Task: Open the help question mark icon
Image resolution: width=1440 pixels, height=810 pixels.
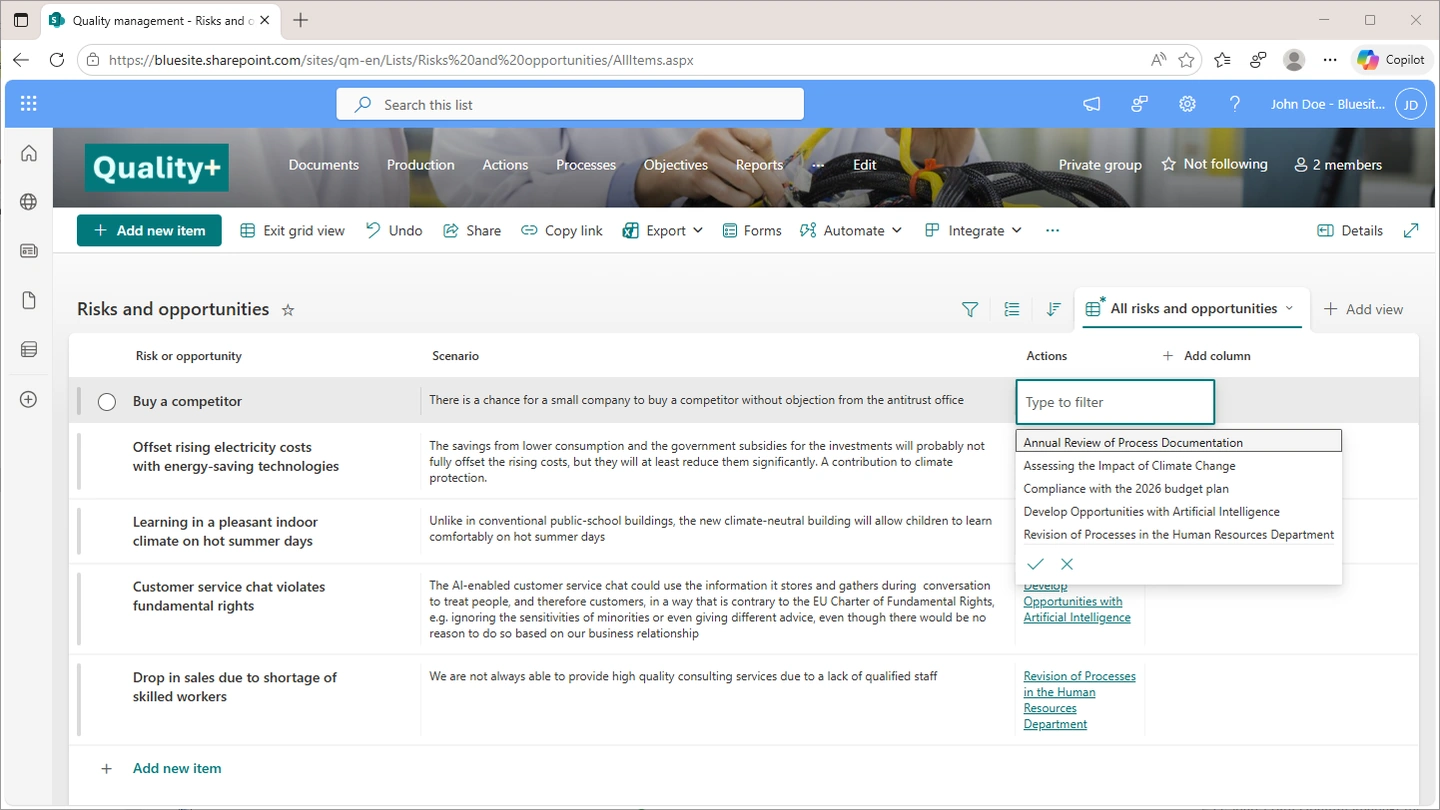Action: point(1235,104)
